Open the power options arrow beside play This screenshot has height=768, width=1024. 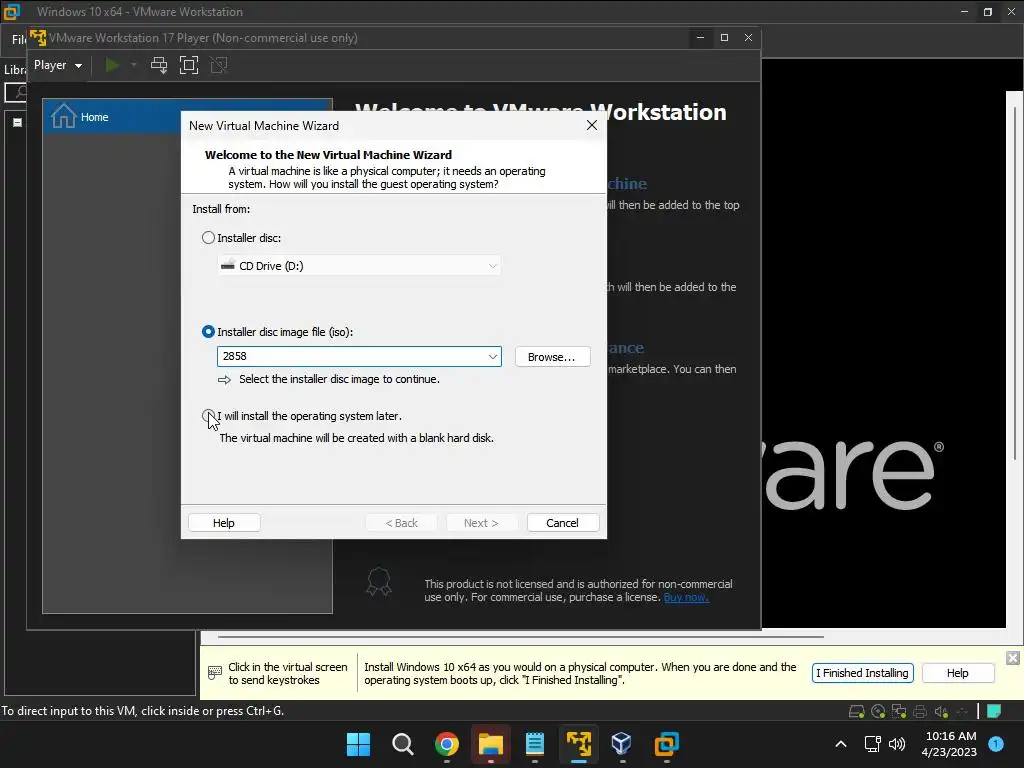[134, 65]
